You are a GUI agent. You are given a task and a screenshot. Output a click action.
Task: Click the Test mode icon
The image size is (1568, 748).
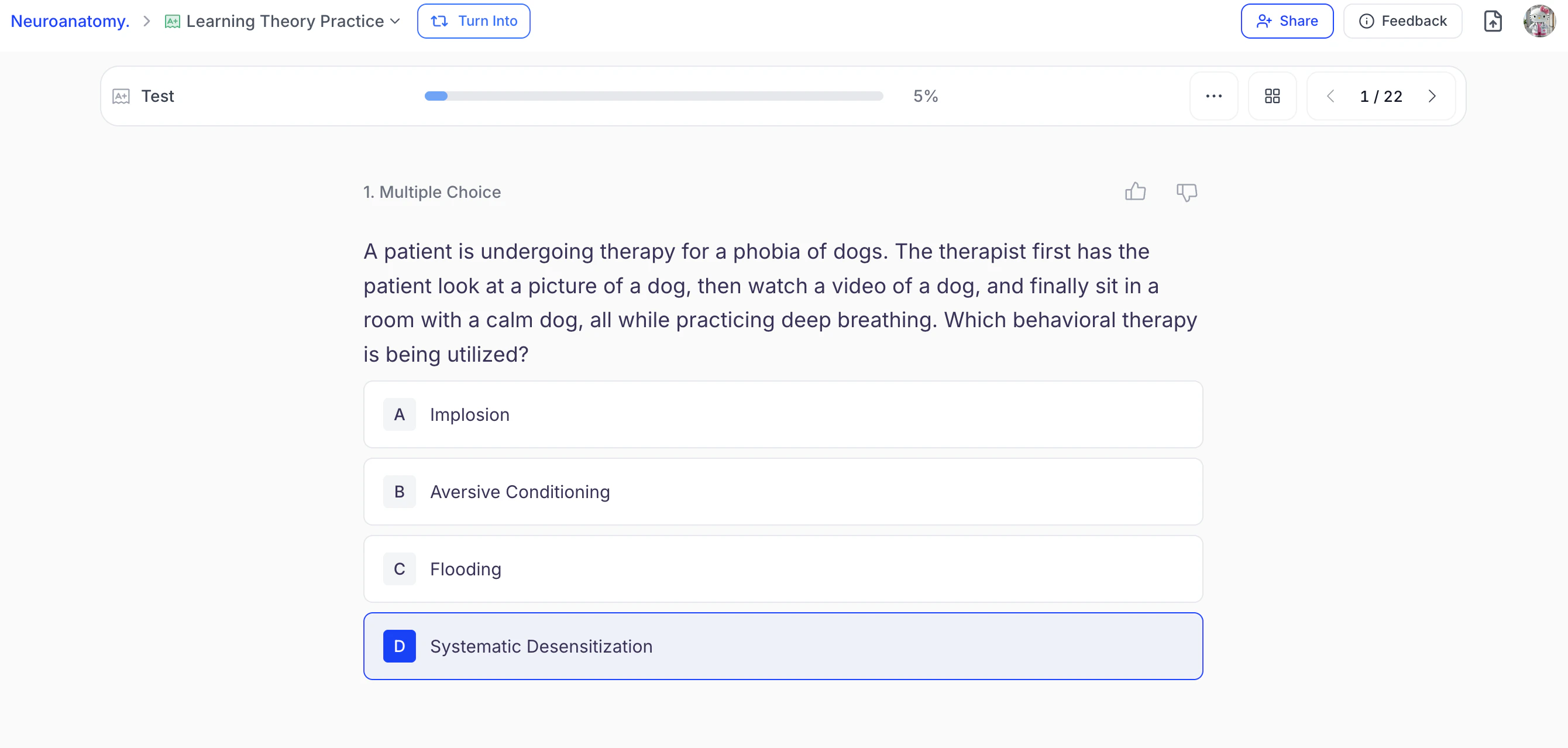point(121,96)
